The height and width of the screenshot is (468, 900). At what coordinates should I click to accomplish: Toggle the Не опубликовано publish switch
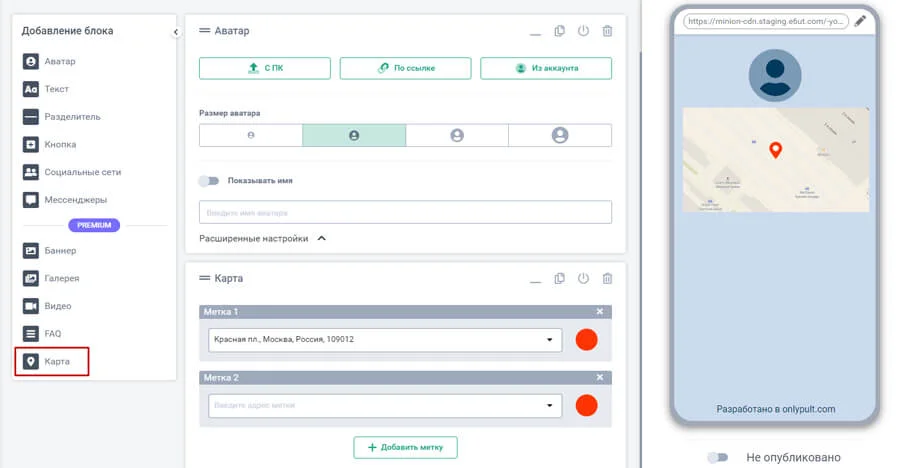coord(717,457)
